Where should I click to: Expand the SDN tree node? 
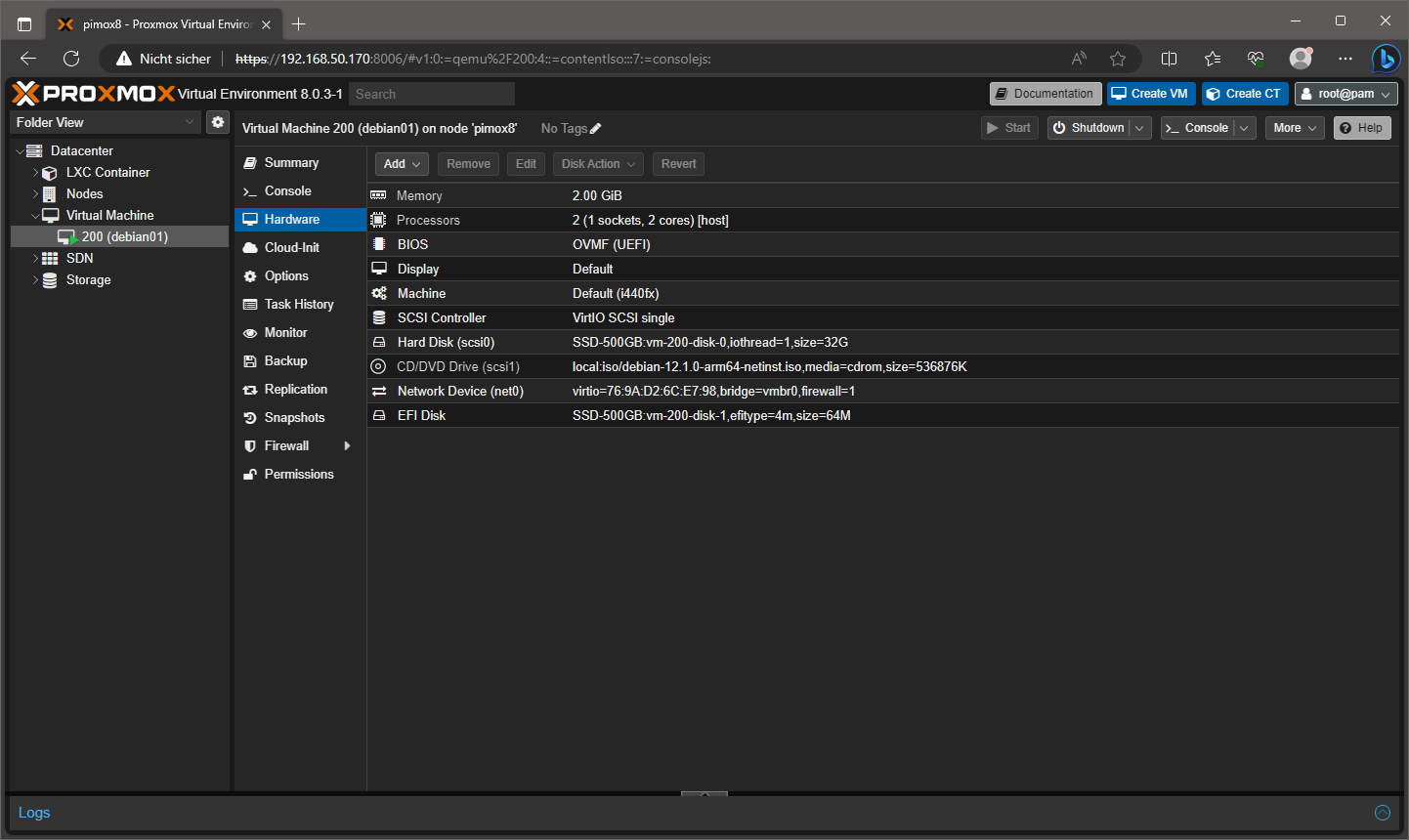(35, 259)
